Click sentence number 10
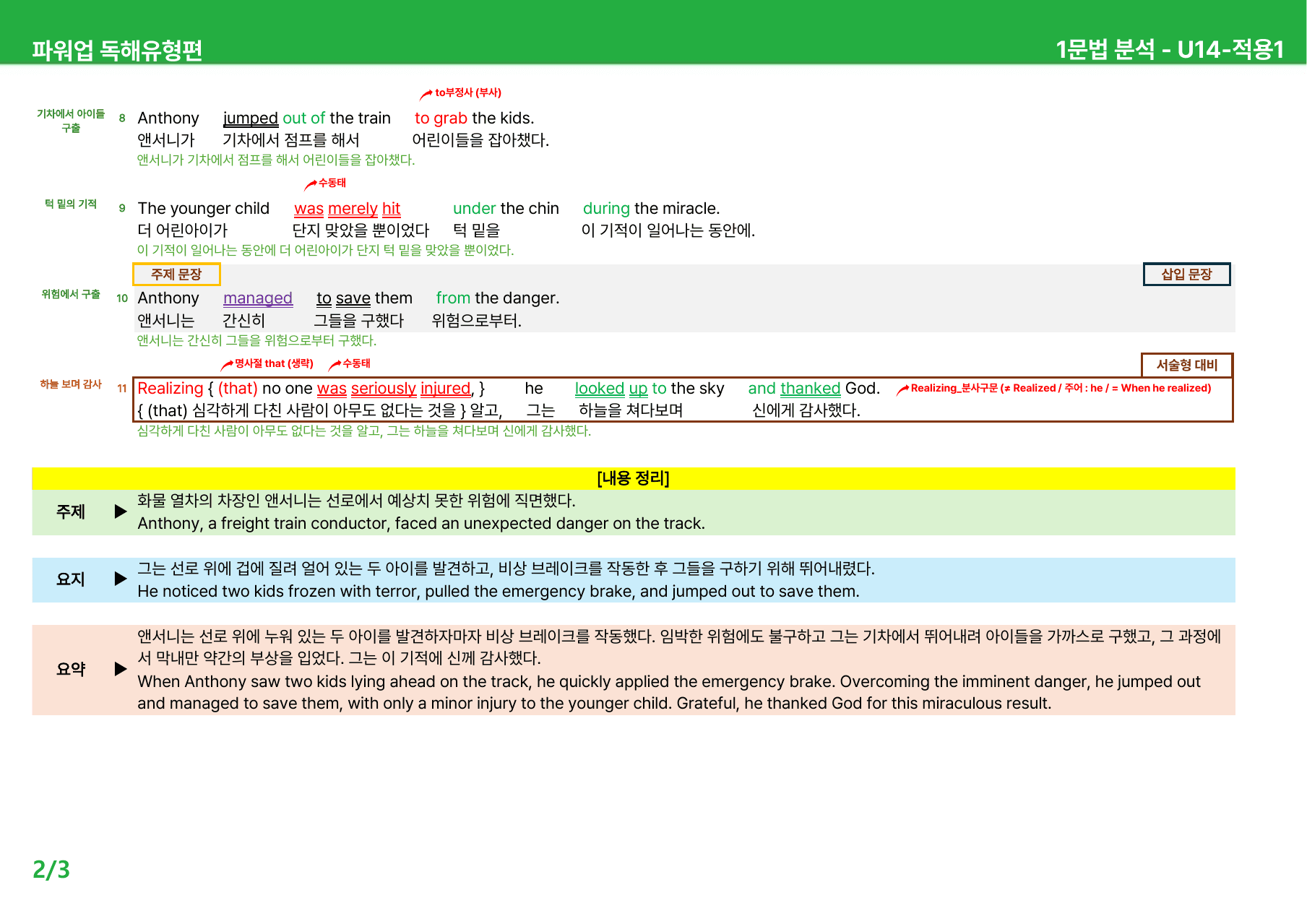 click(122, 298)
